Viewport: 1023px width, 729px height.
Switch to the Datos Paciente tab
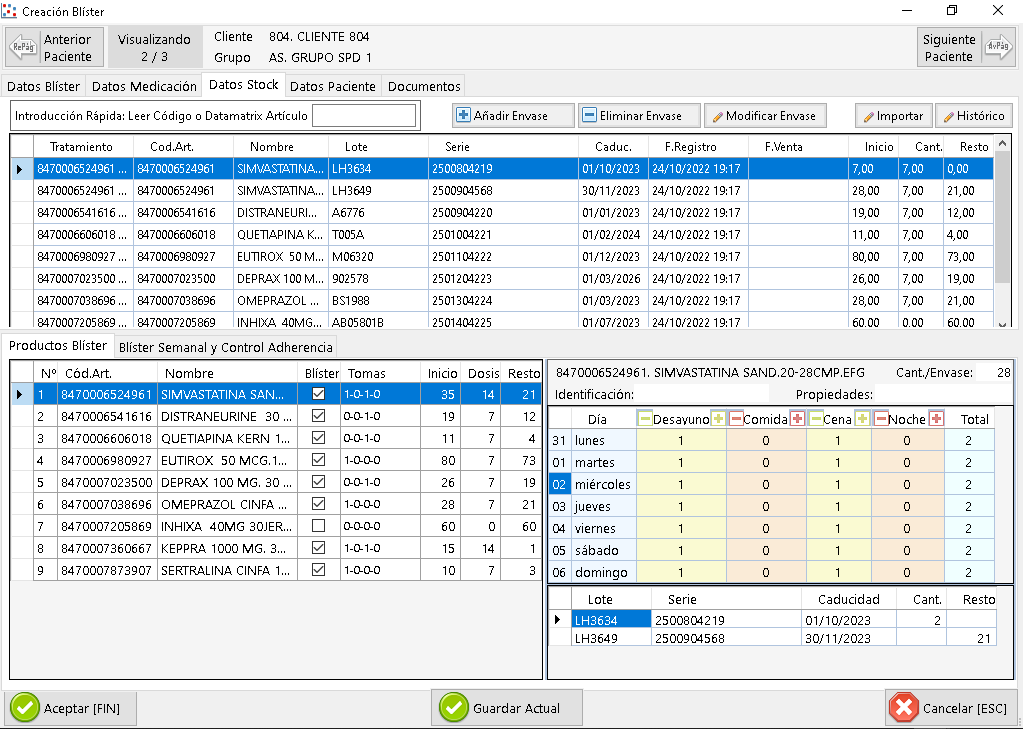(333, 86)
